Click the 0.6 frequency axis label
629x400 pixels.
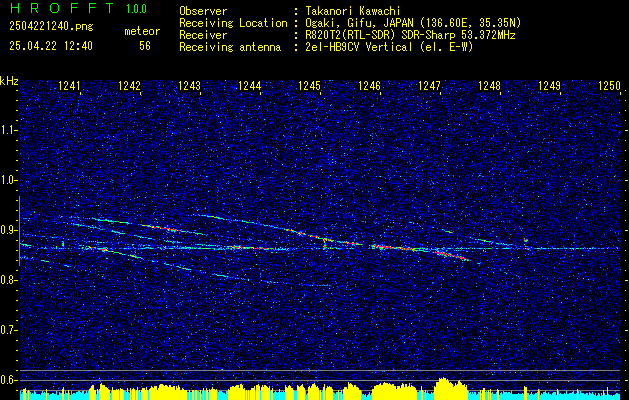coord(8,380)
